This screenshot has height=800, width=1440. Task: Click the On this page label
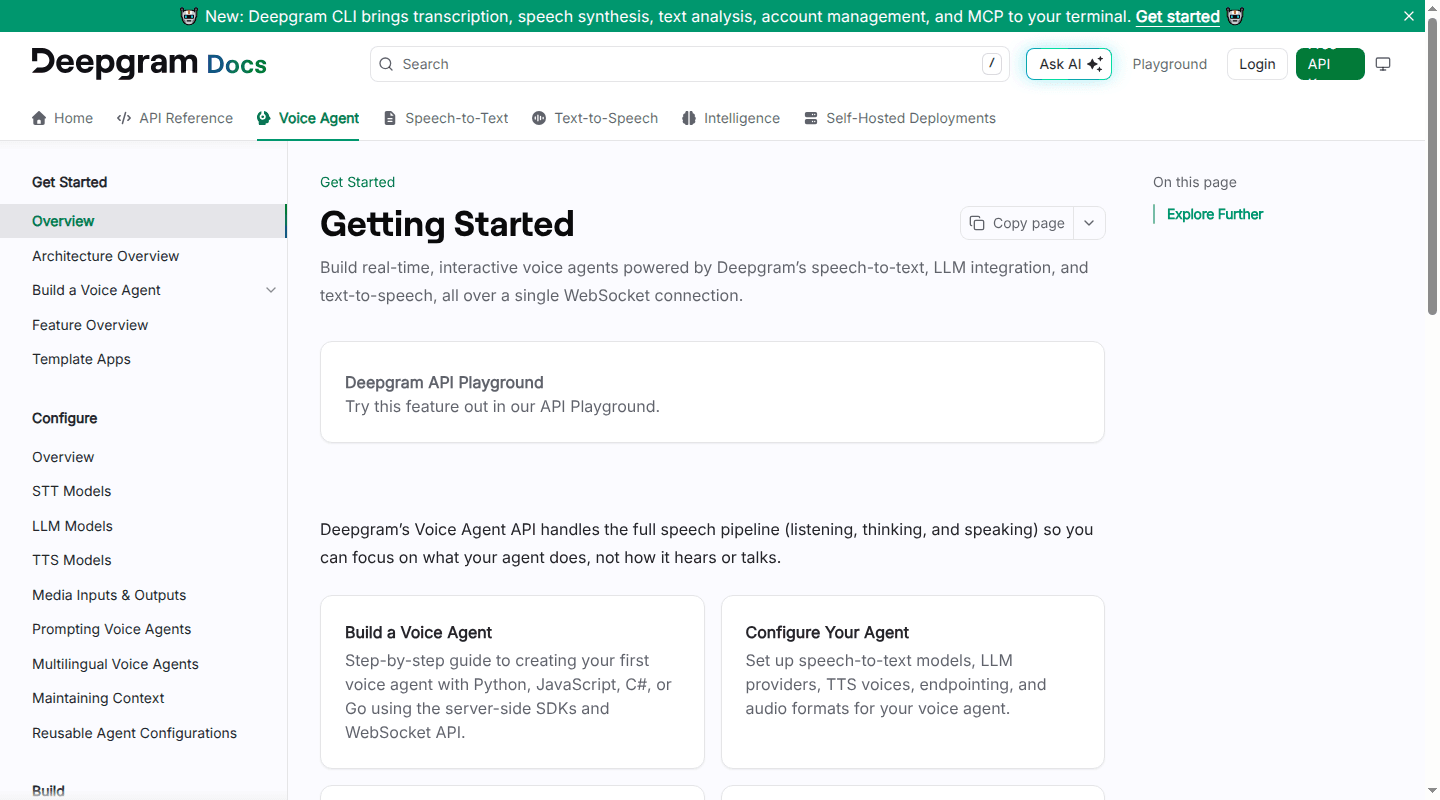pos(1195,182)
